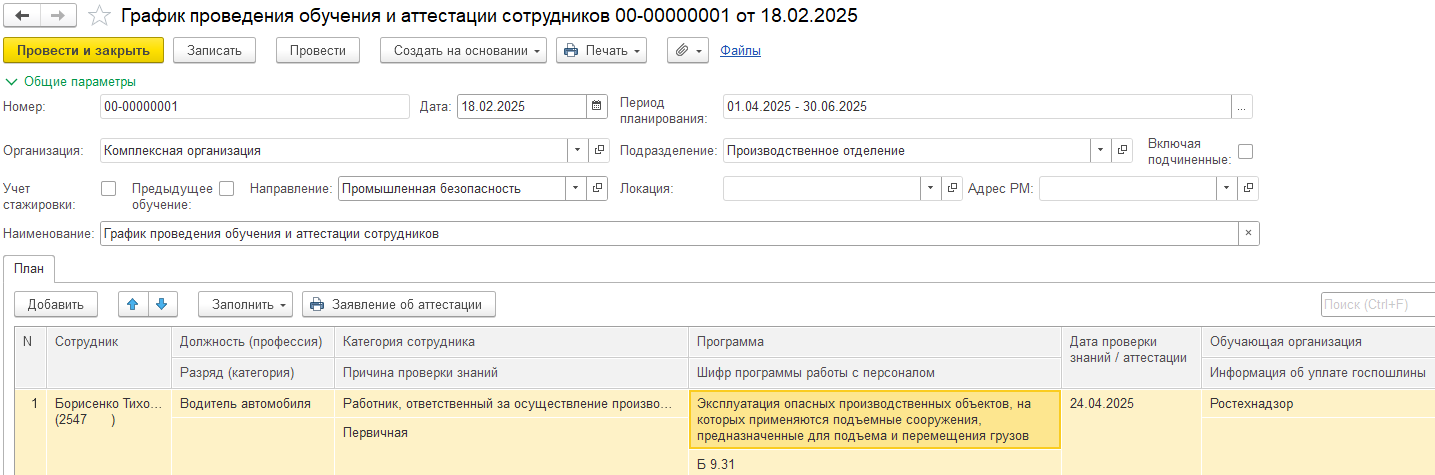The height and width of the screenshot is (475, 1435).
Task: Click the back navigation arrow
Action: pyautogui.click(x=22, y=16)
